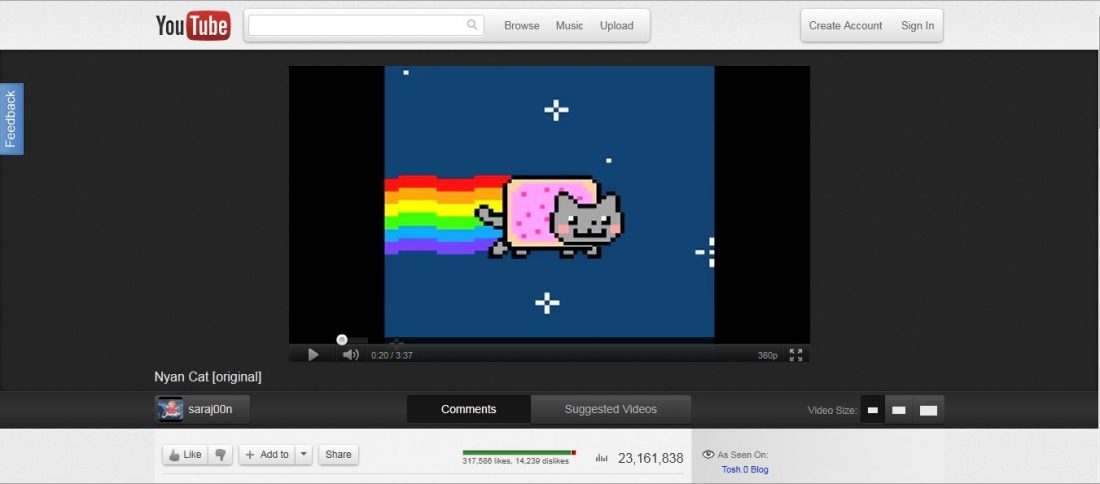Enter fullscreen using the expand icon
This screenshot has height=484, width=1100.
796,354
